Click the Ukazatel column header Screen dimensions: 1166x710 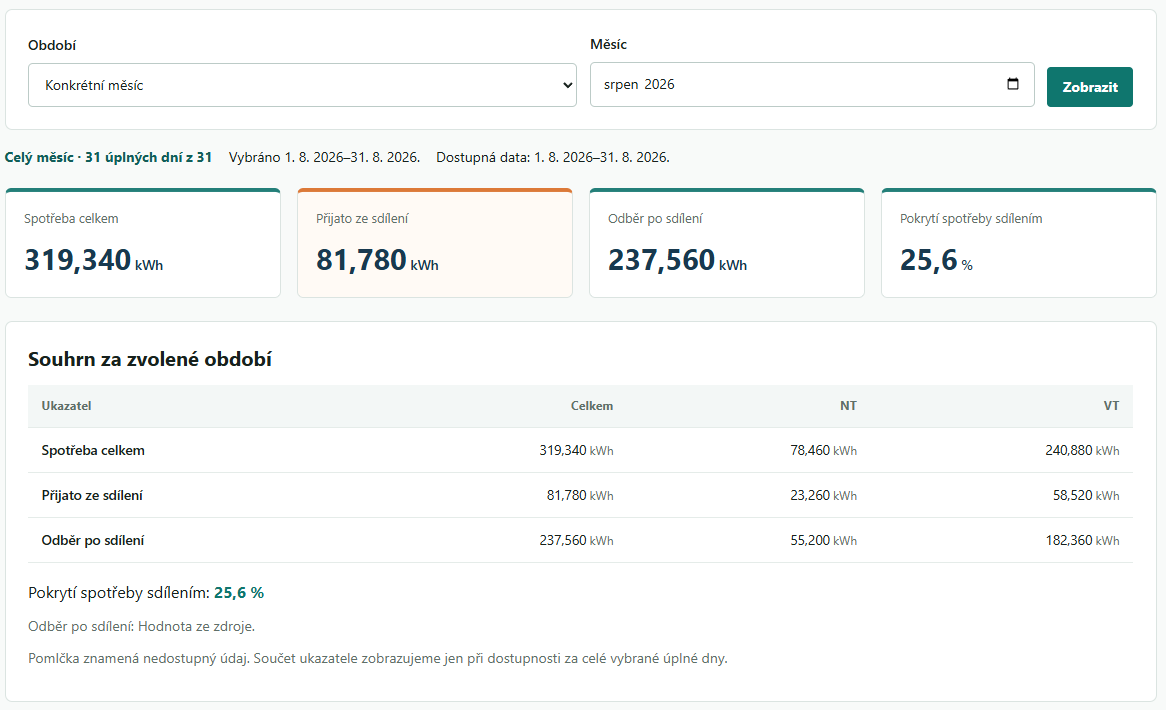(66, 406)
